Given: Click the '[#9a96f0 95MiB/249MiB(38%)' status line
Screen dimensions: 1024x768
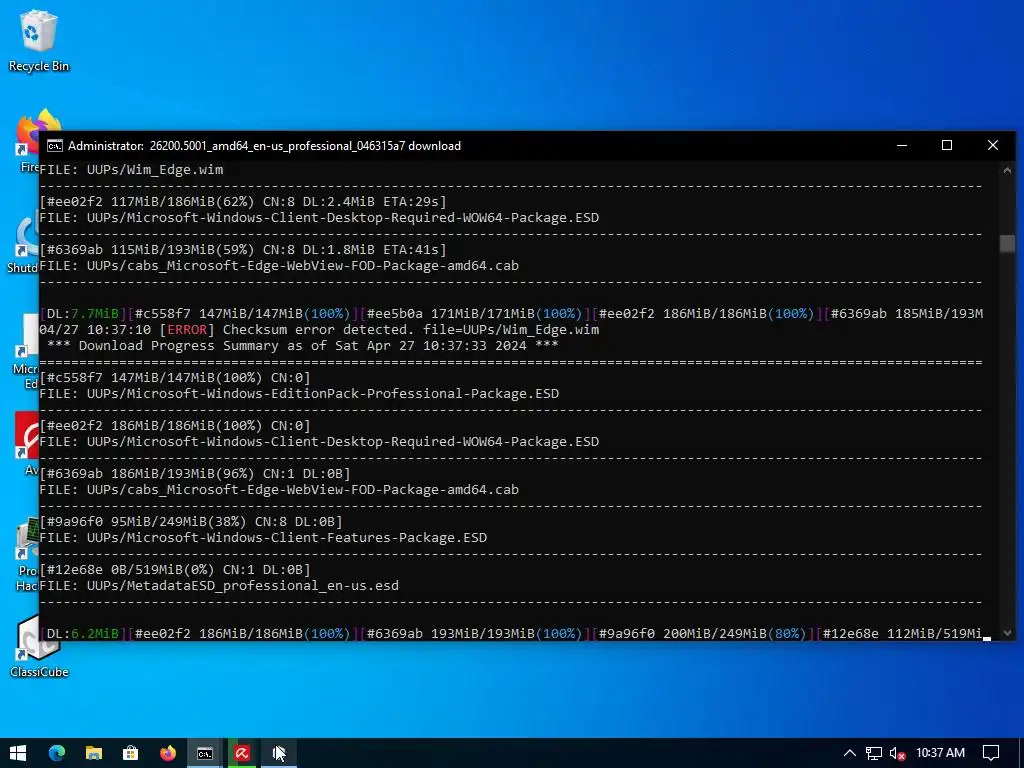Looking at the screenshot, I should pos(191,522).
